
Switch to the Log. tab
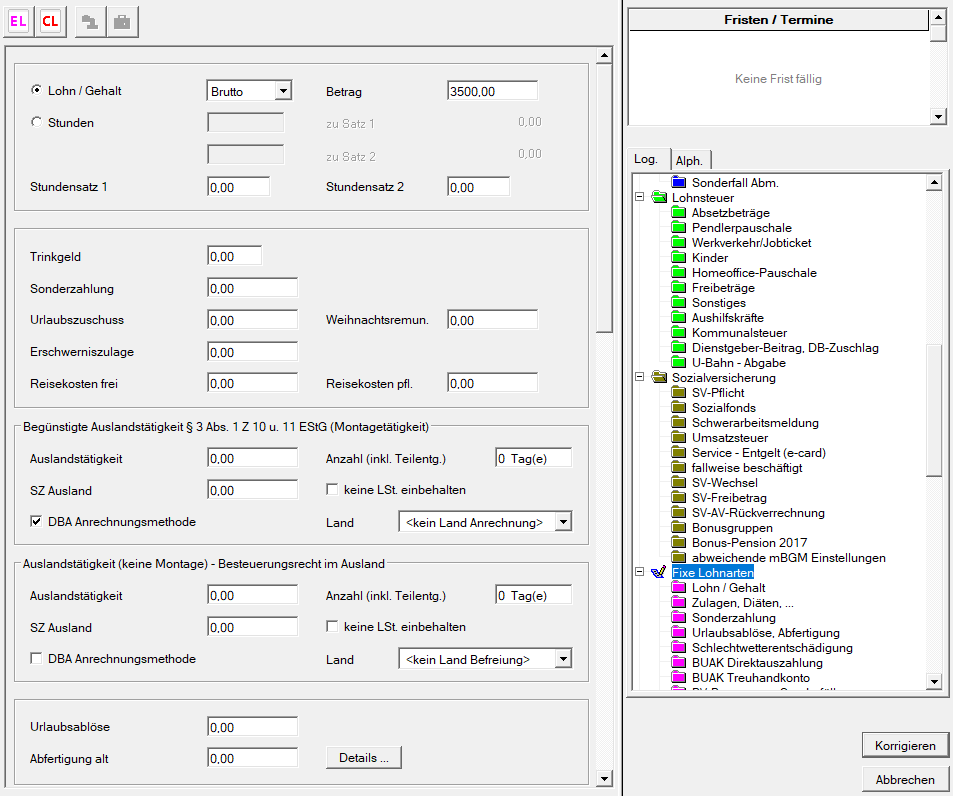click(647, 160)
